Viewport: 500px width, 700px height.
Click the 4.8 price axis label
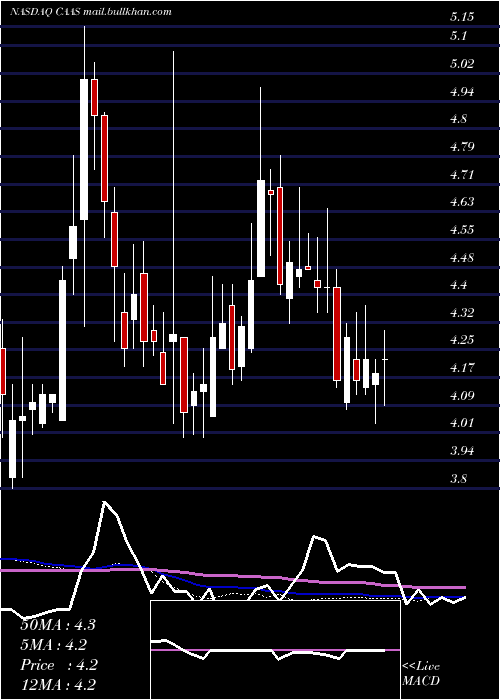click(x=459, y=119)
